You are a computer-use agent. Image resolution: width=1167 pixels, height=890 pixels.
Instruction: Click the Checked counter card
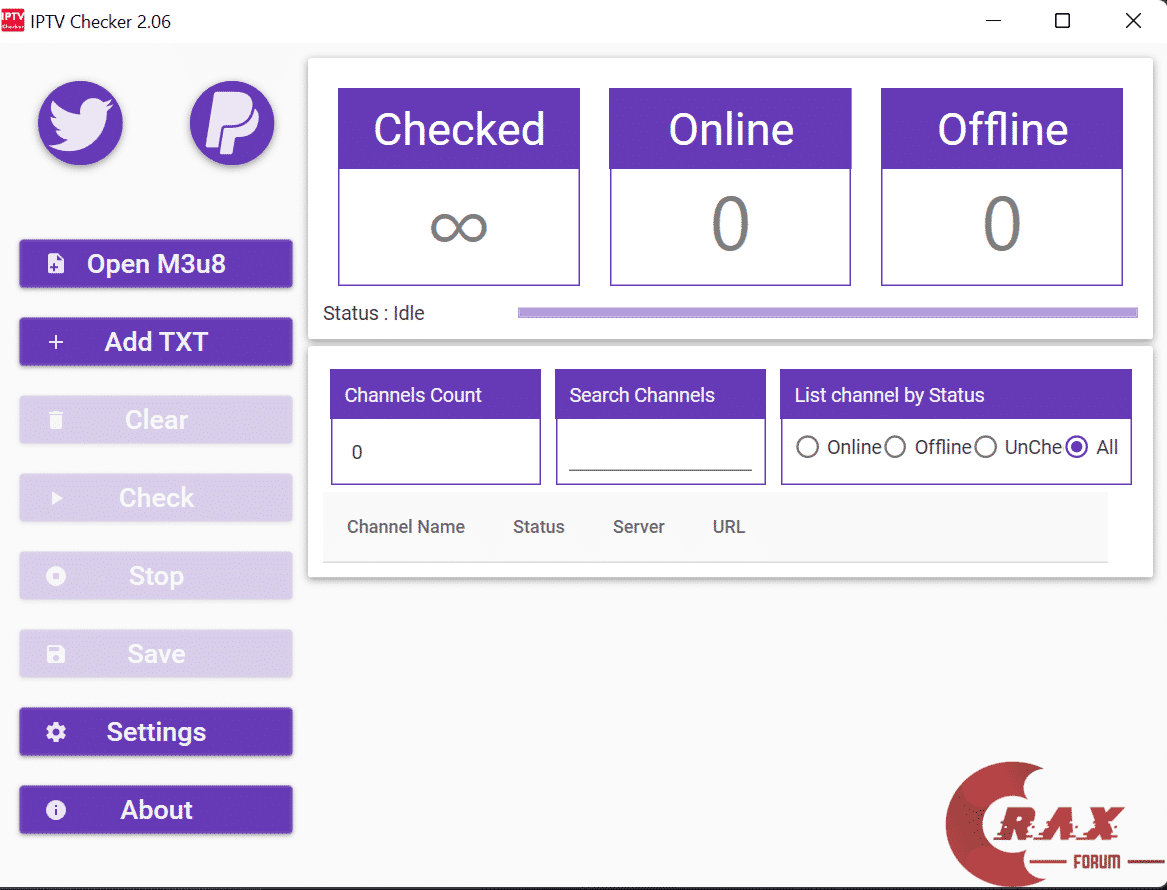coord(459,187)
